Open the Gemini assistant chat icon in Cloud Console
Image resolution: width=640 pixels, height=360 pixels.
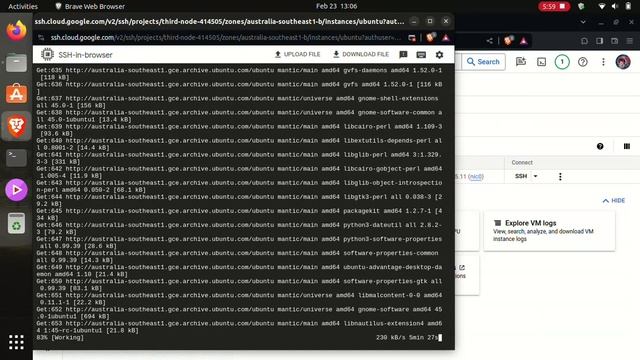[521, 62]
